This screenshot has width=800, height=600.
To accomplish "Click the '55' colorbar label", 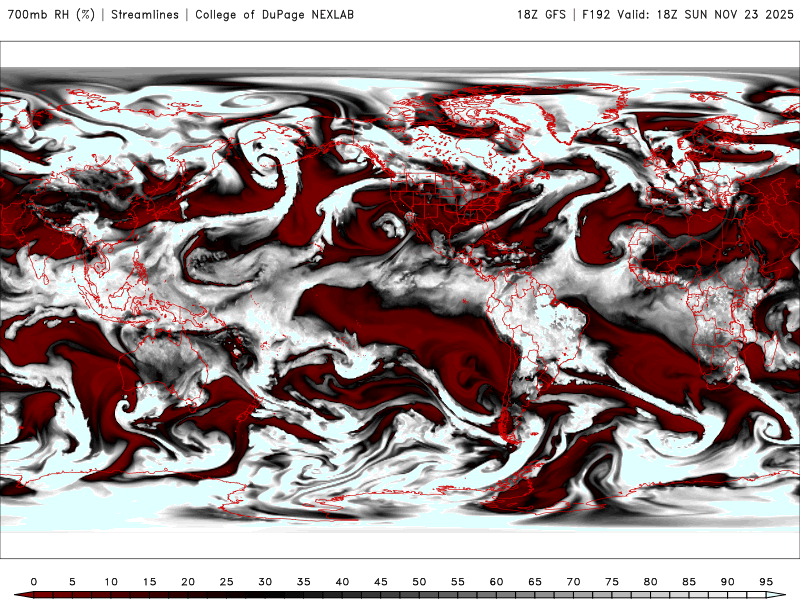I will [x=458, y=582].
